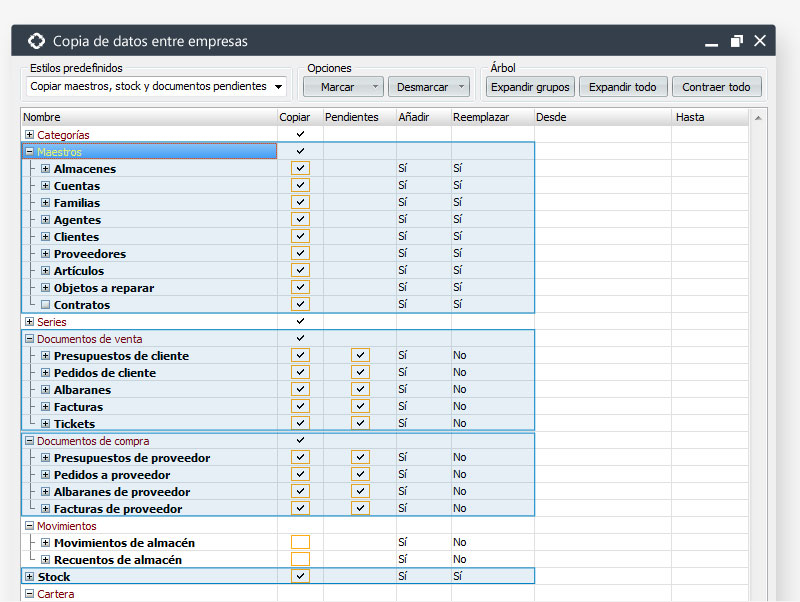The width and height of the screenshot is (800, 602).
Task: Expand the Categorías tree node
Action: 30,135
